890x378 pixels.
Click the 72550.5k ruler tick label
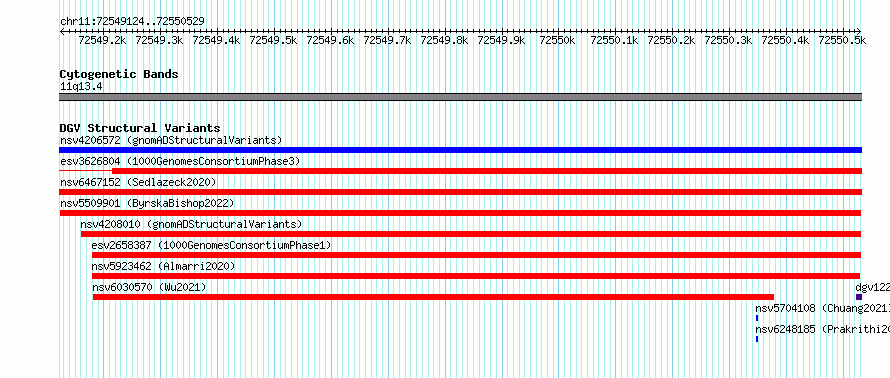point(842,40)
